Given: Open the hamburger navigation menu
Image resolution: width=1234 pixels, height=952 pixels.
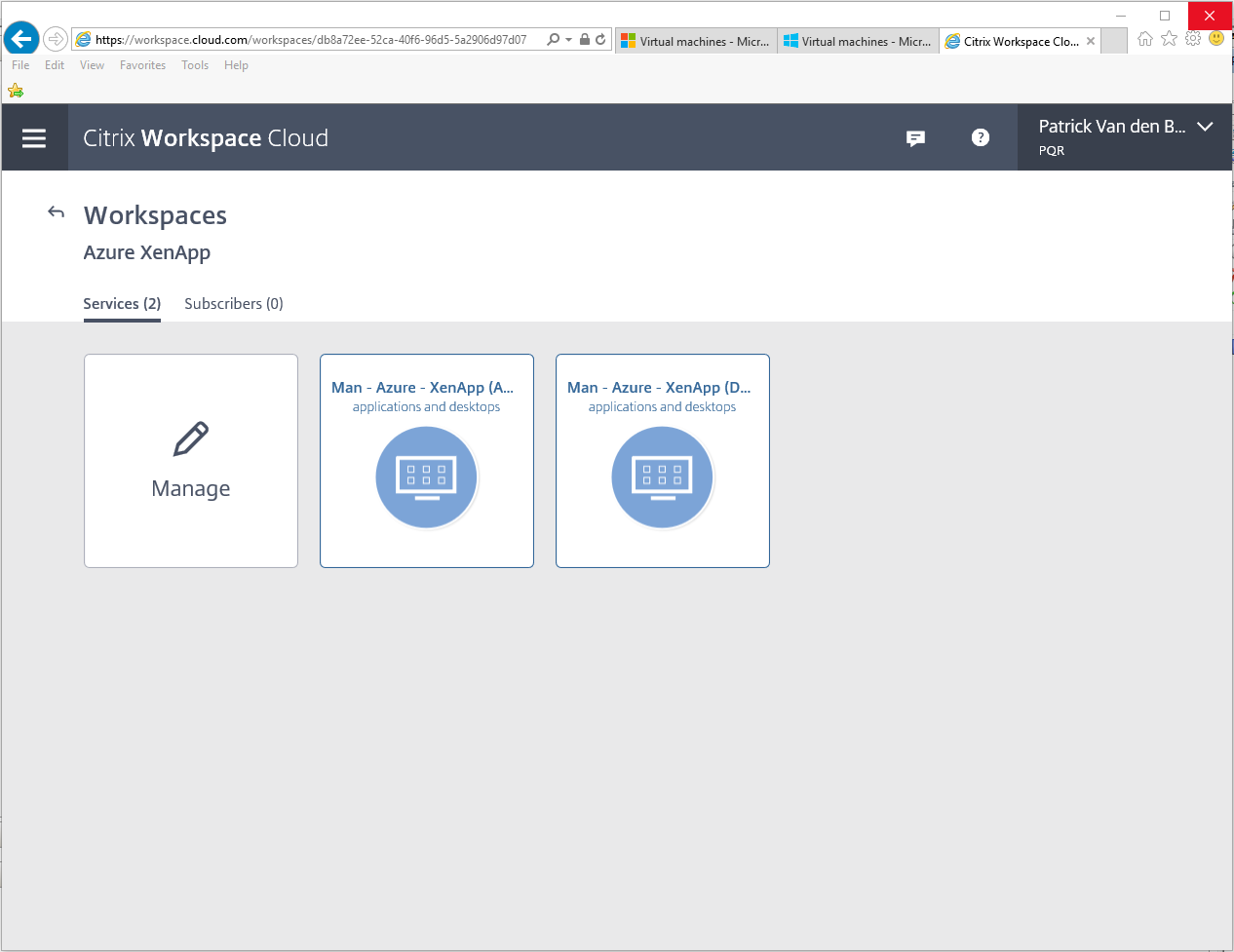Looking at the screenshot, I should (x=34, y=138).
